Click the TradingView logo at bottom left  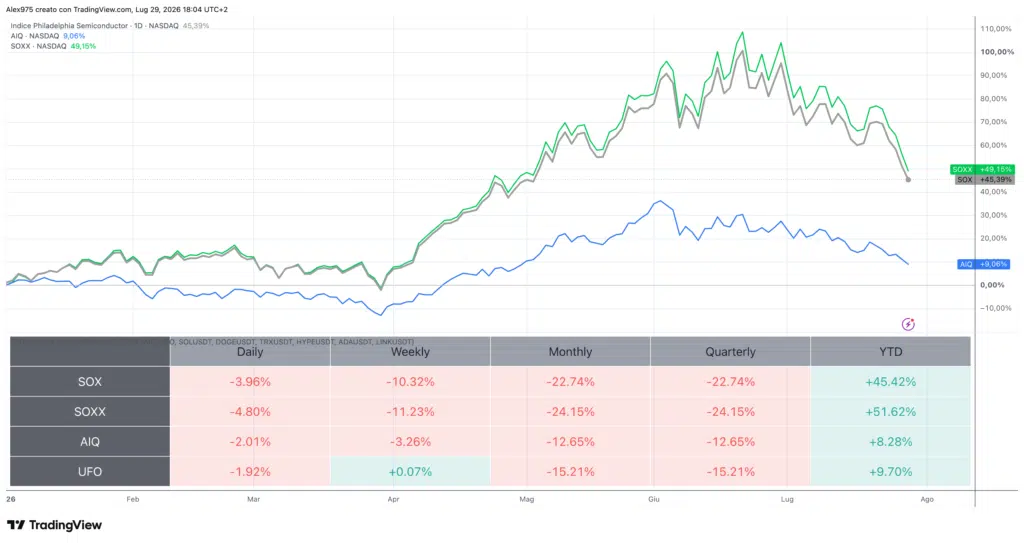(x=54, y=525)
